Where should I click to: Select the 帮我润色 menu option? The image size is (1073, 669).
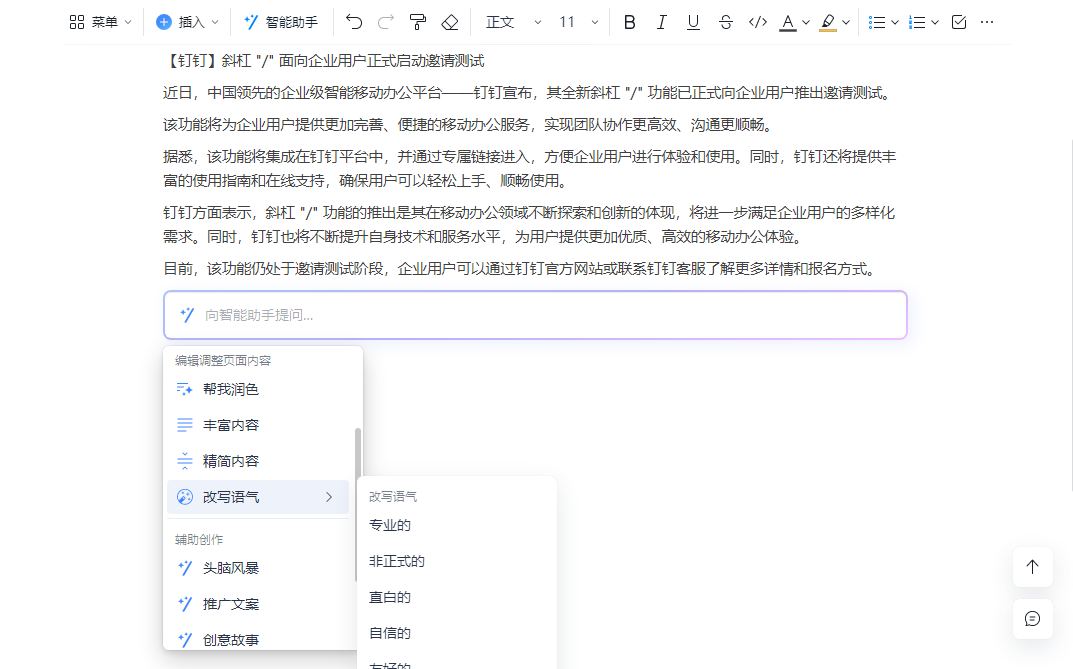pyautogui.click(x=231, y=389)
